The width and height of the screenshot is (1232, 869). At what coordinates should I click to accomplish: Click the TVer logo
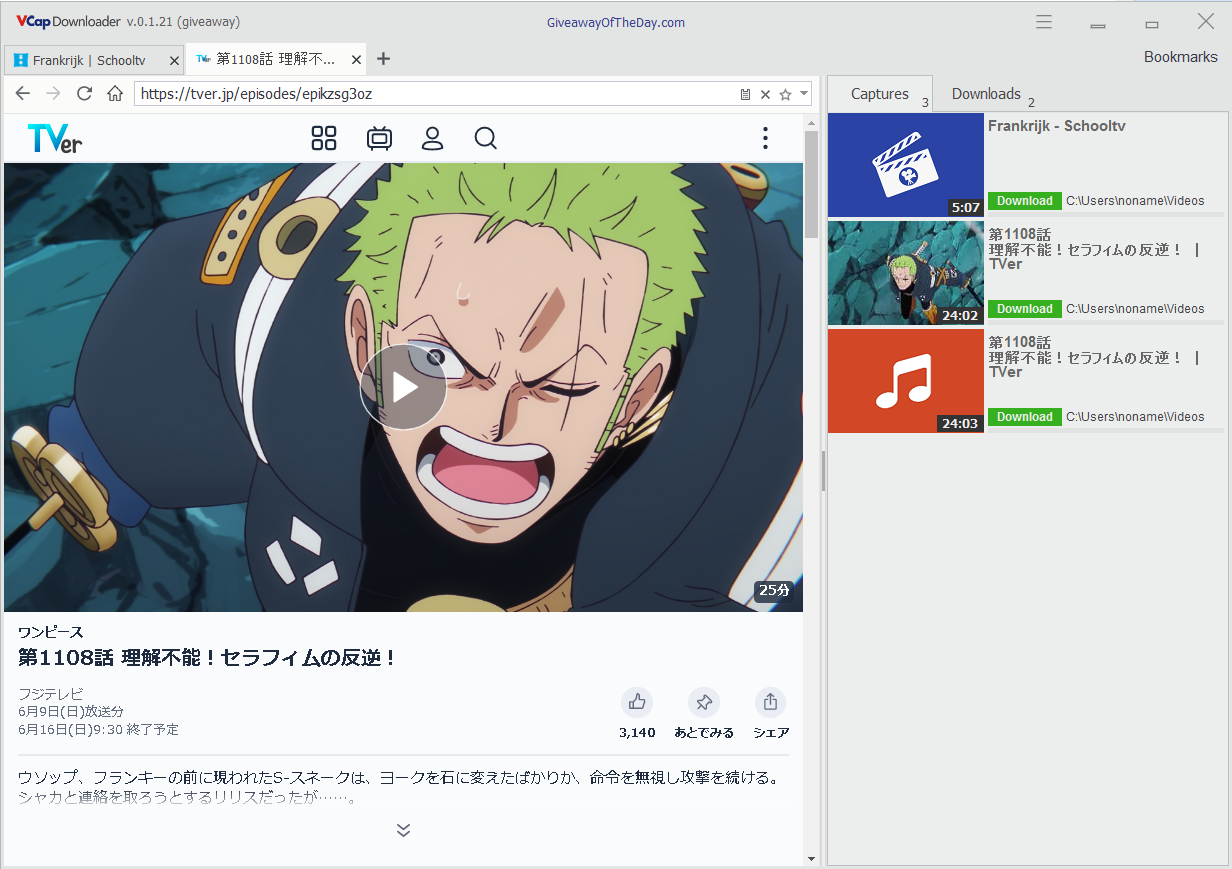pos(55,138)
